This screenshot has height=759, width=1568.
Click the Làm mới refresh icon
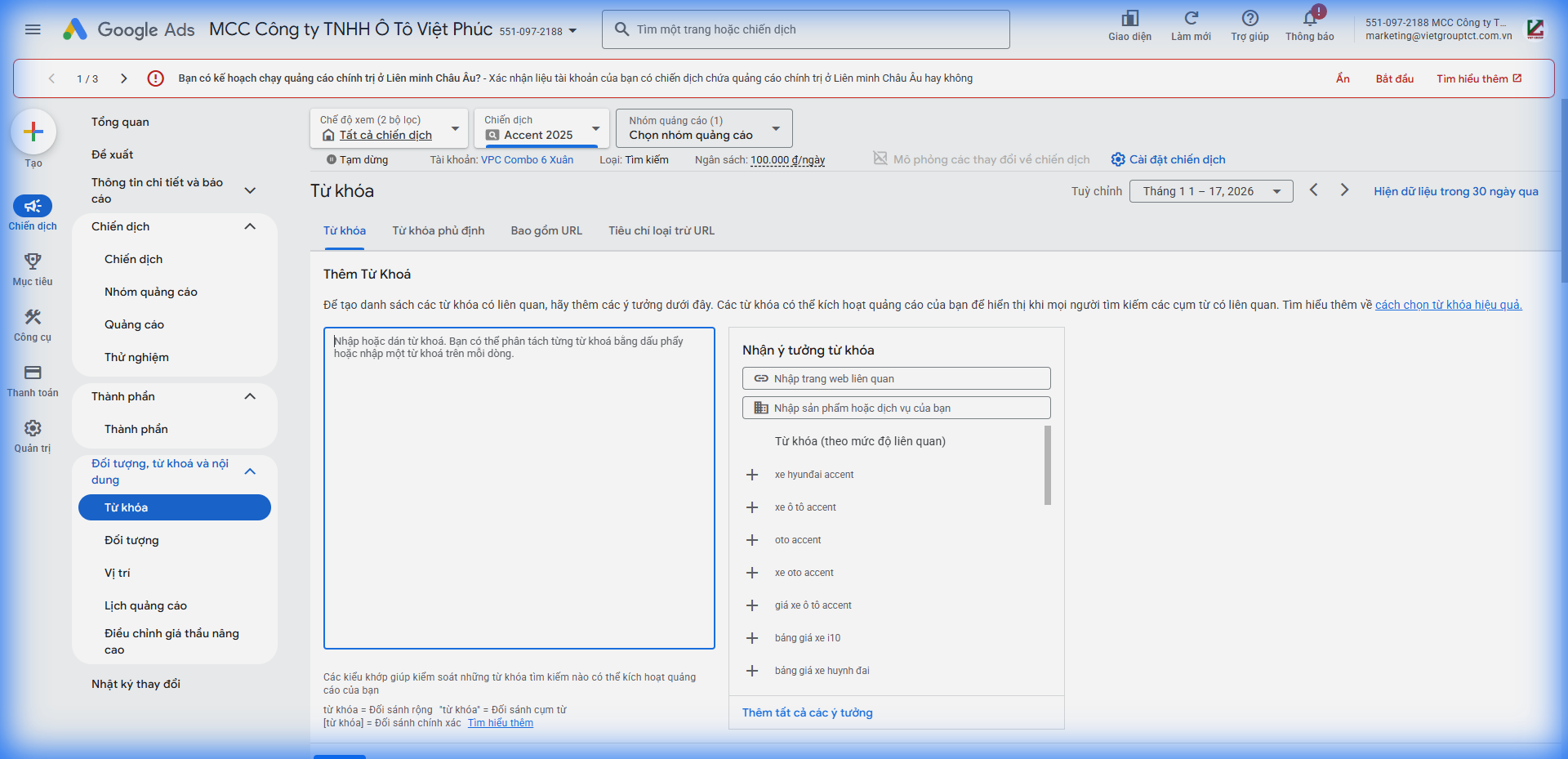(1191, 19)
